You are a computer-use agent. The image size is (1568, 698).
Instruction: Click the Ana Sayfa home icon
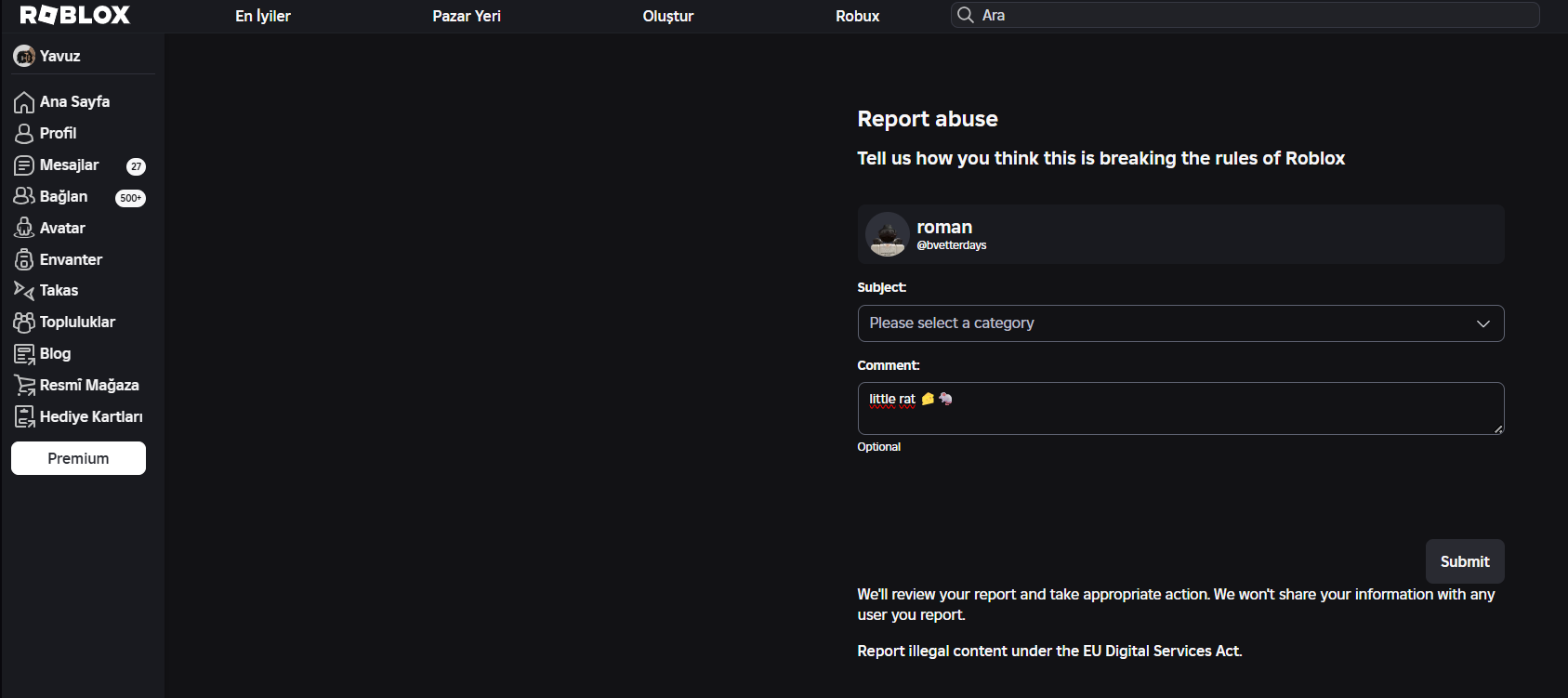24,102
